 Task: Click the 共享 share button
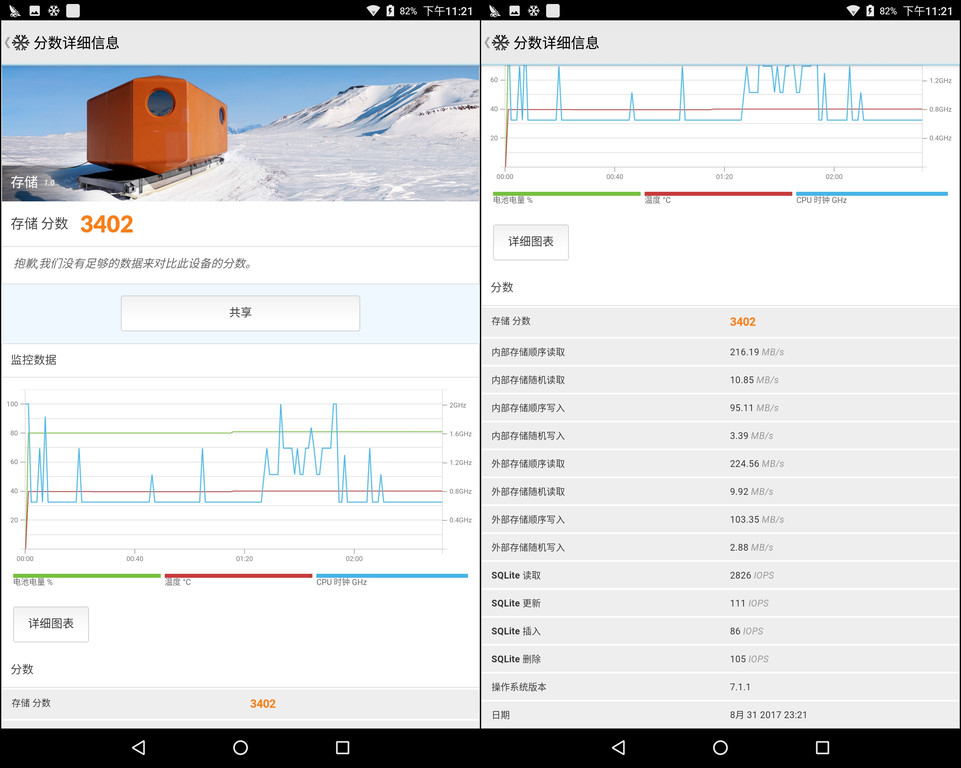pyautogui.click(x=240, y=313)
